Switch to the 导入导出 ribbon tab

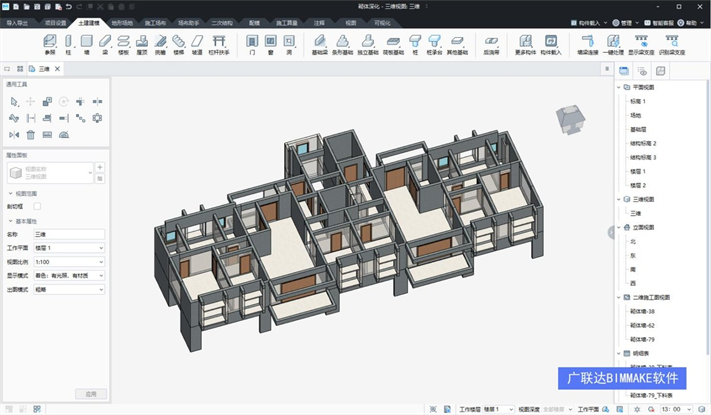pos(17,23)
